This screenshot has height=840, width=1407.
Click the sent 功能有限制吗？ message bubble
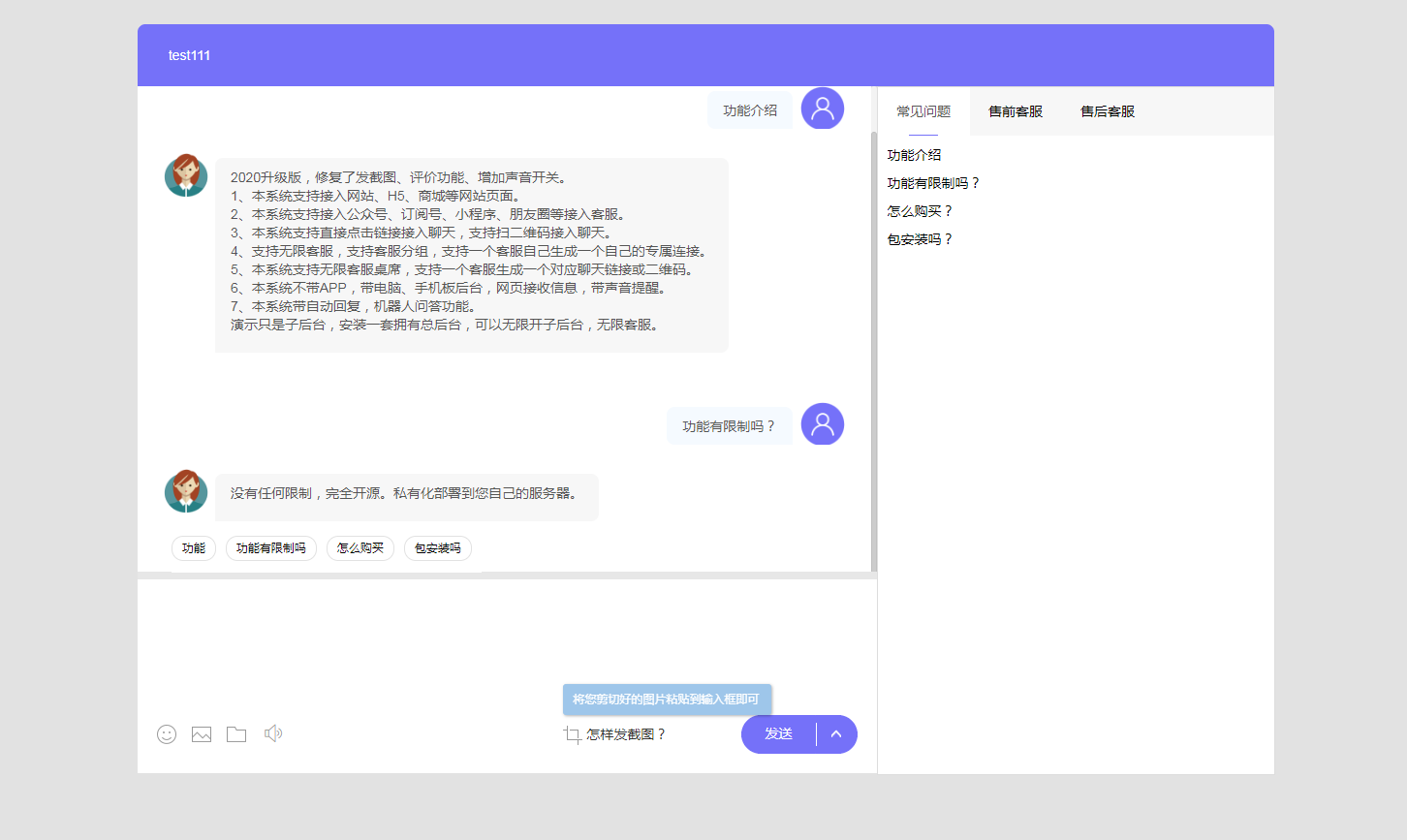point(730,426)
